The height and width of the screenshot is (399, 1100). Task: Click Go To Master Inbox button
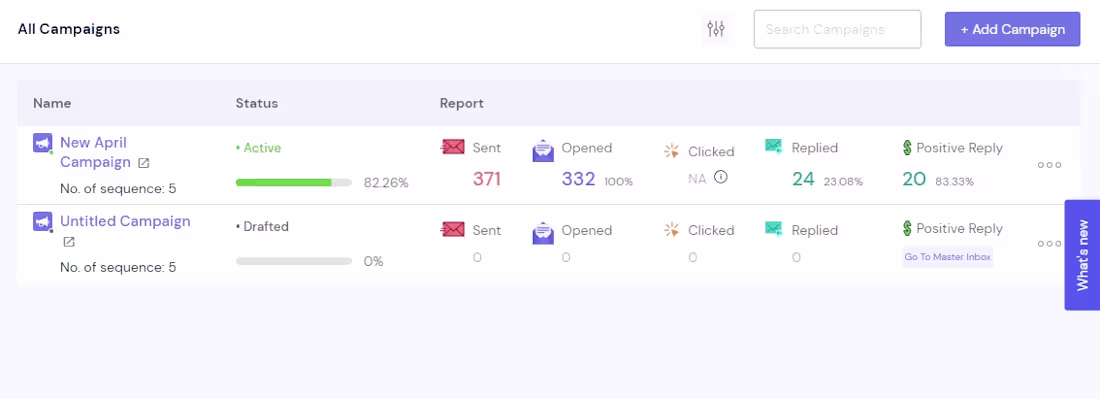coord(947,257)
